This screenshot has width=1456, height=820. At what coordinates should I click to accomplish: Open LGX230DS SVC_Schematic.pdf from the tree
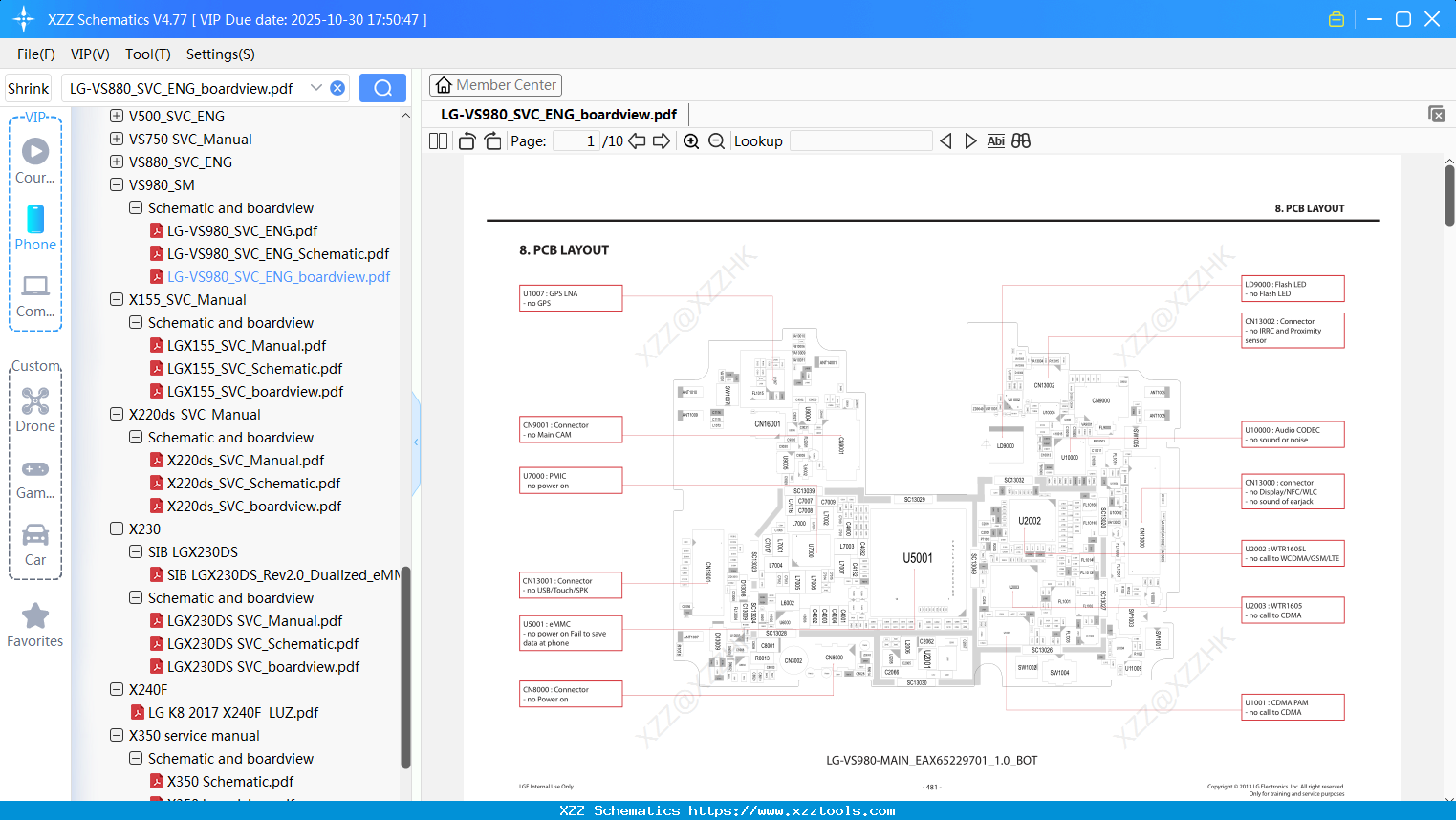[x=264, y=643]
